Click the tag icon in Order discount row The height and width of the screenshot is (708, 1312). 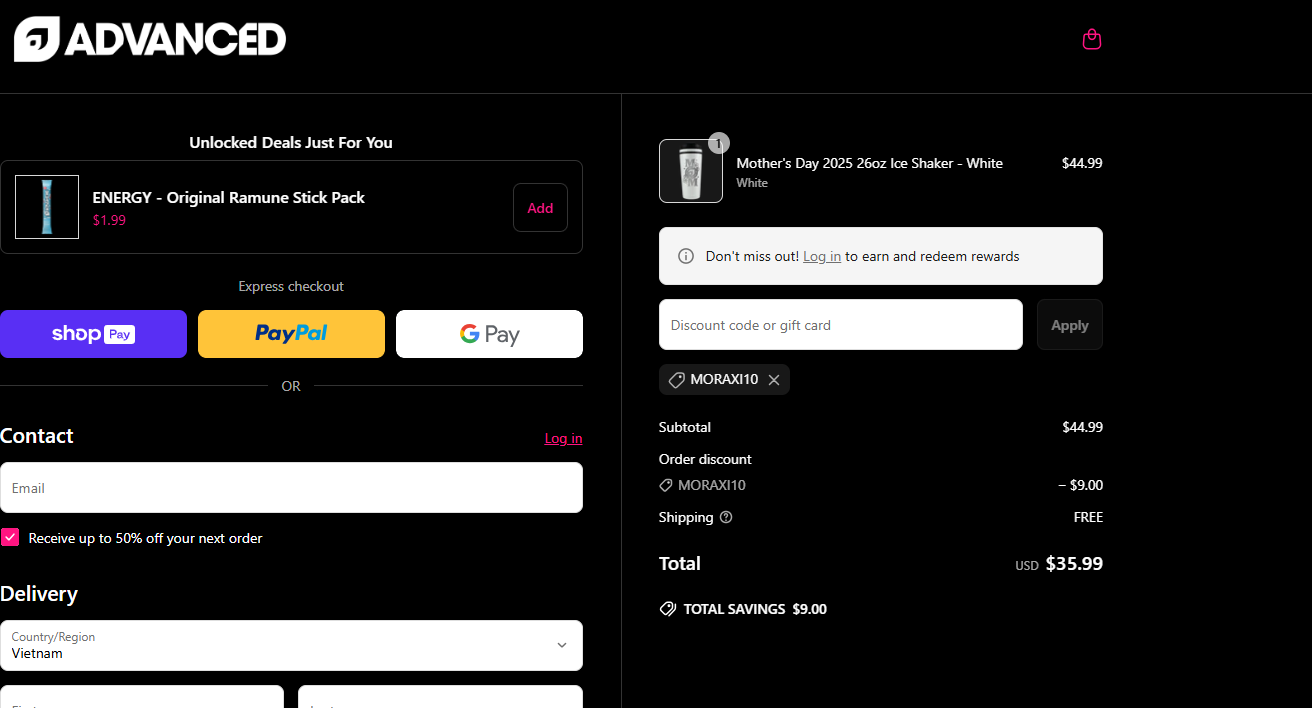[666, 485]
